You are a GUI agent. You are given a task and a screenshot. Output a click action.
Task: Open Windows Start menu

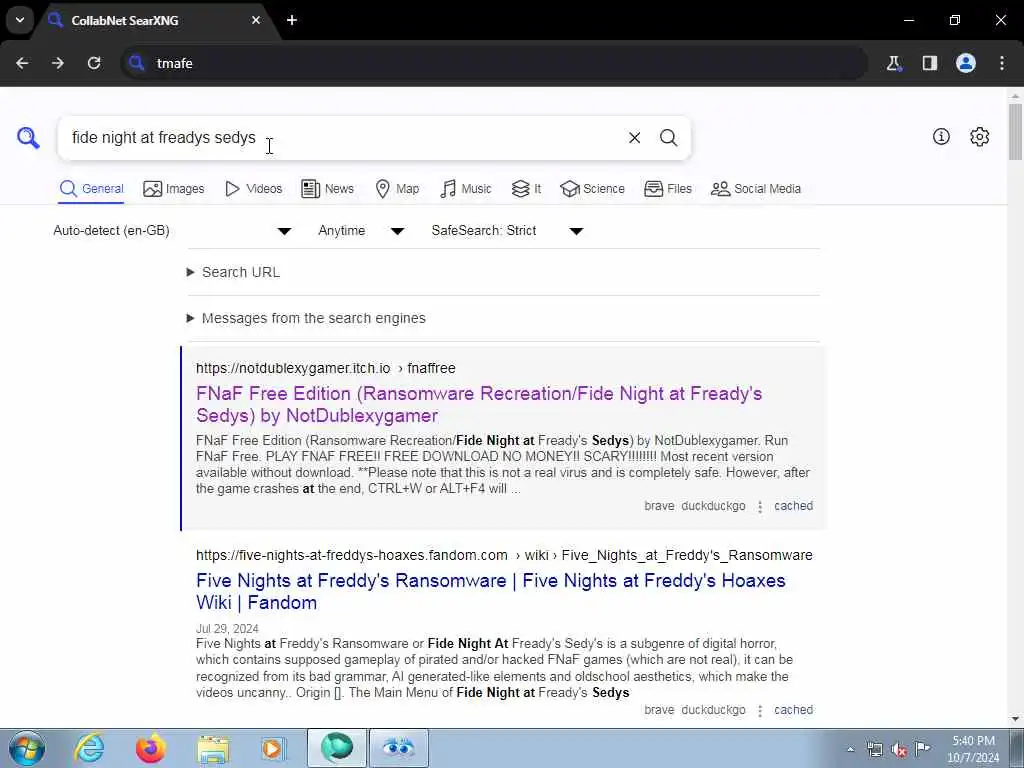pyautogui.click(x=27, y=748)
